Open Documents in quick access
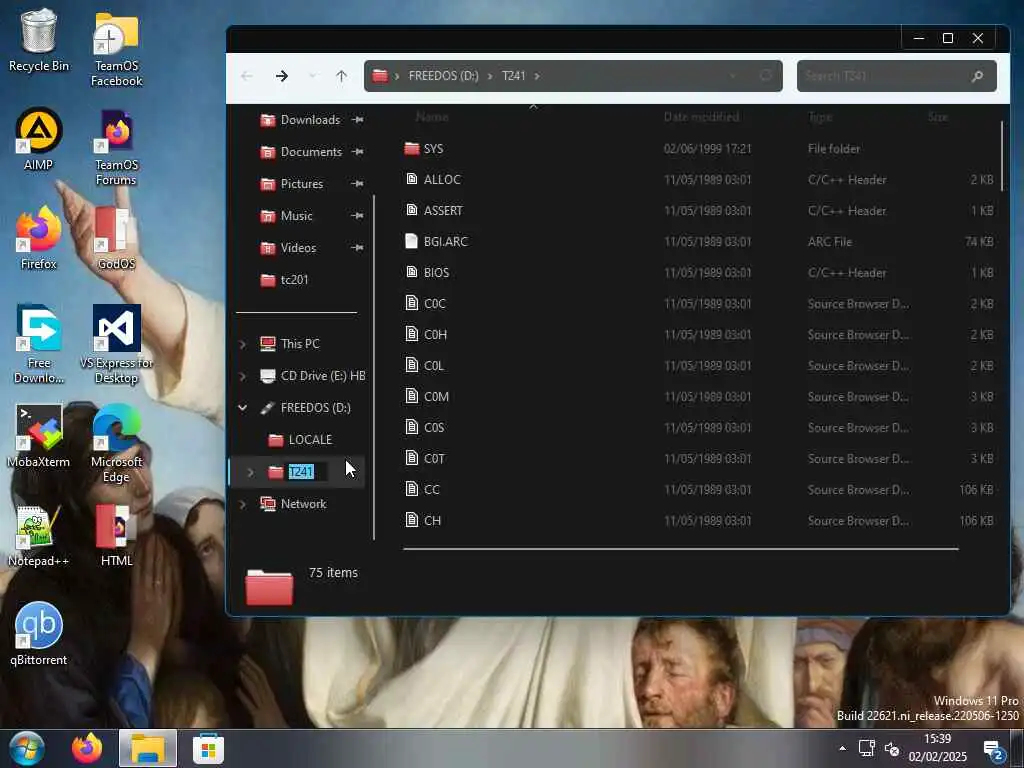The image size is (1024, 768). (311, 152)
